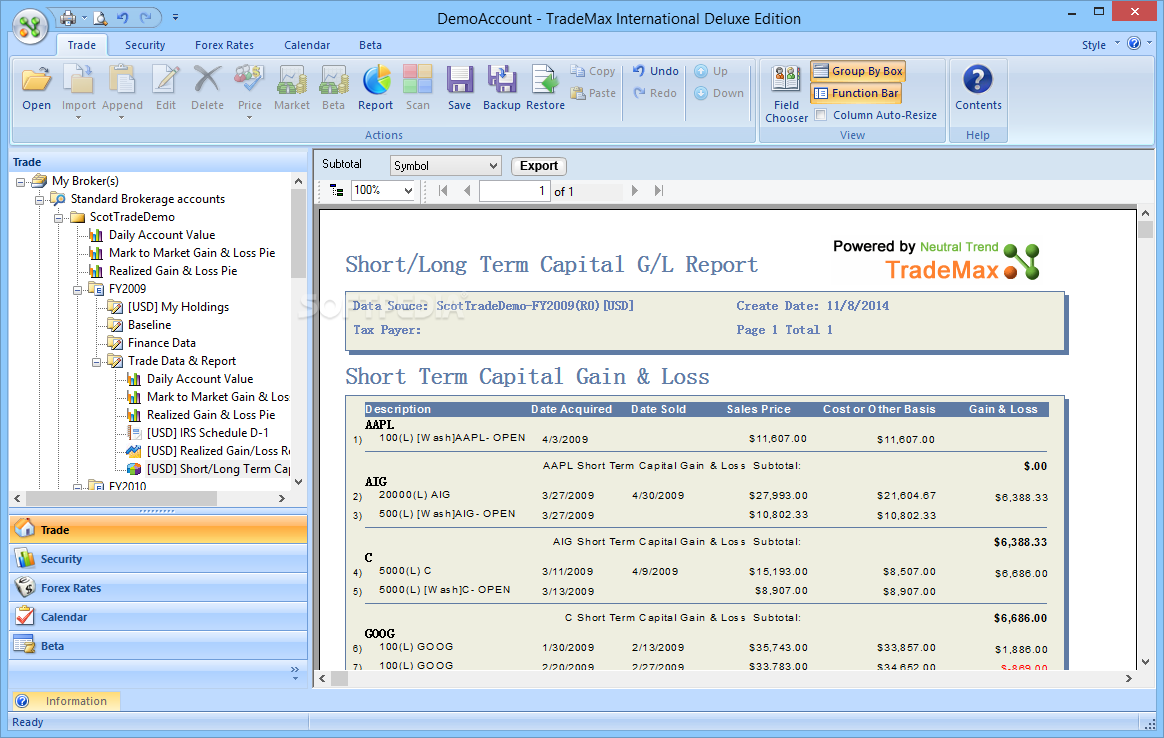Toggle the Function Bar option
The height and width of the screenshot is (738, 1164).
click(856, 93)
